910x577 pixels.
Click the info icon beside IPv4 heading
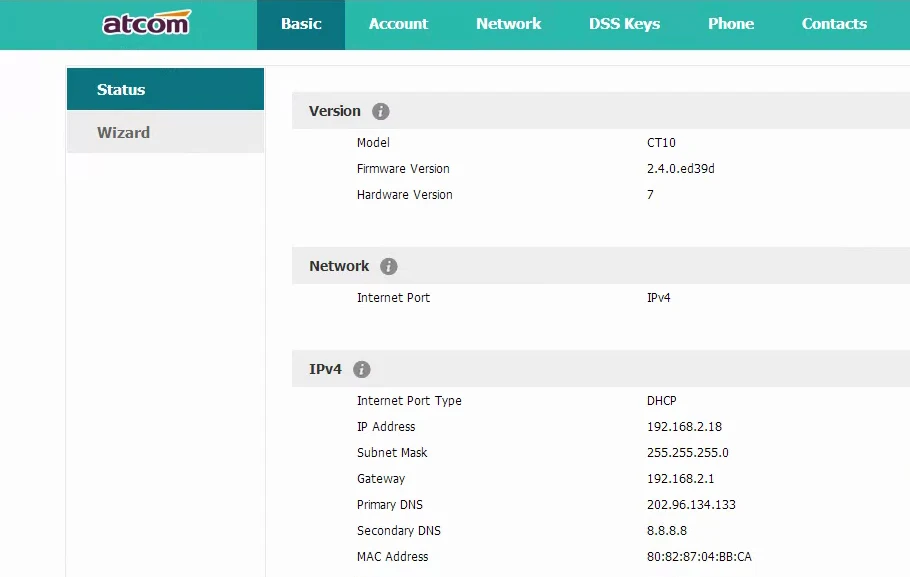click(362, 369)
